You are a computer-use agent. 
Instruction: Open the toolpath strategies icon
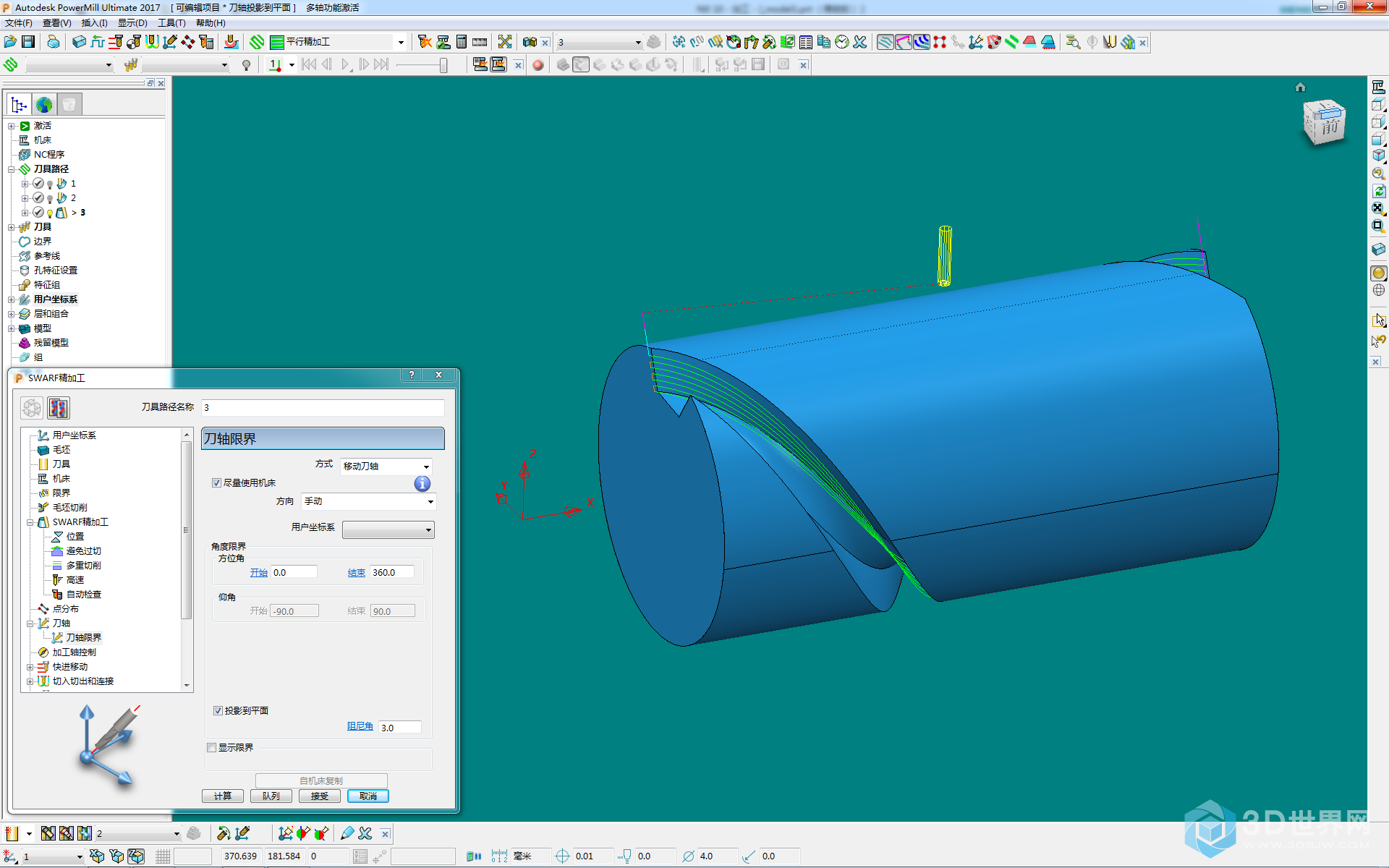pos(257,42)
